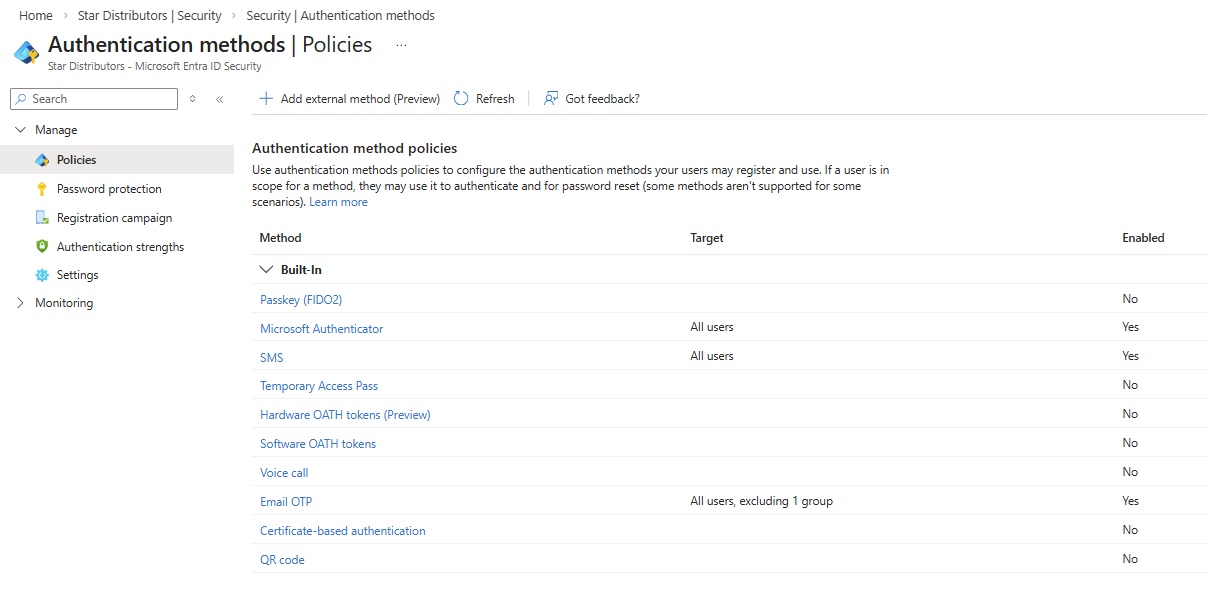The width and height of the screenshot is (1207, 598).
Task: Collapse the Built-In methods group
Action: [266, 270]
